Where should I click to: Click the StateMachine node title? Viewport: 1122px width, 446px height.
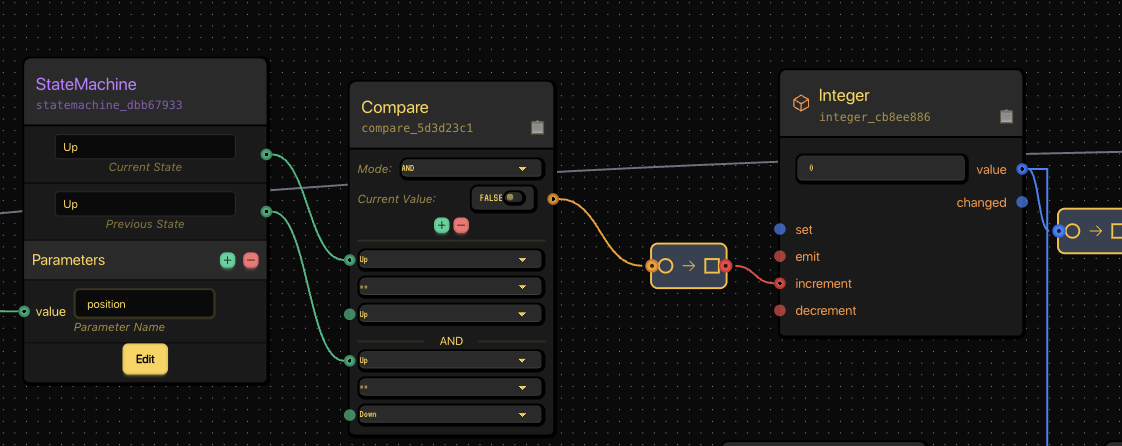[x=86, y=85]
